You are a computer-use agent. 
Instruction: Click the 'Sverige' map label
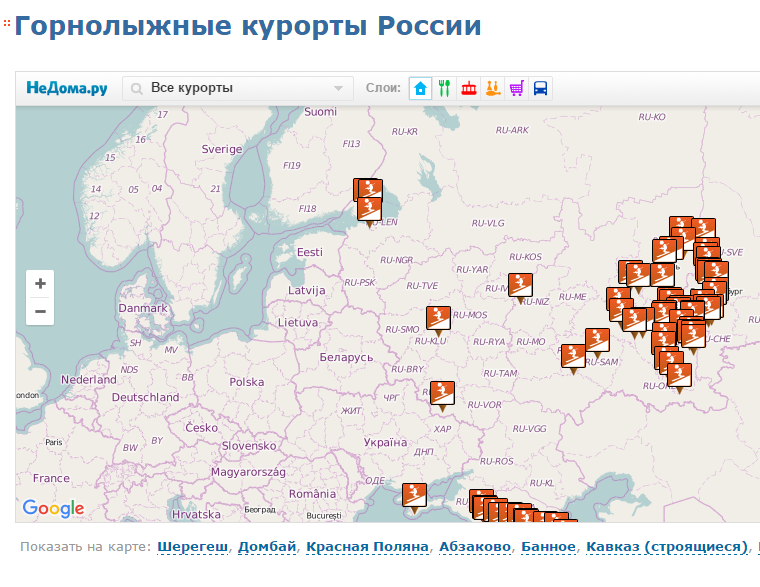click(222, 149)
